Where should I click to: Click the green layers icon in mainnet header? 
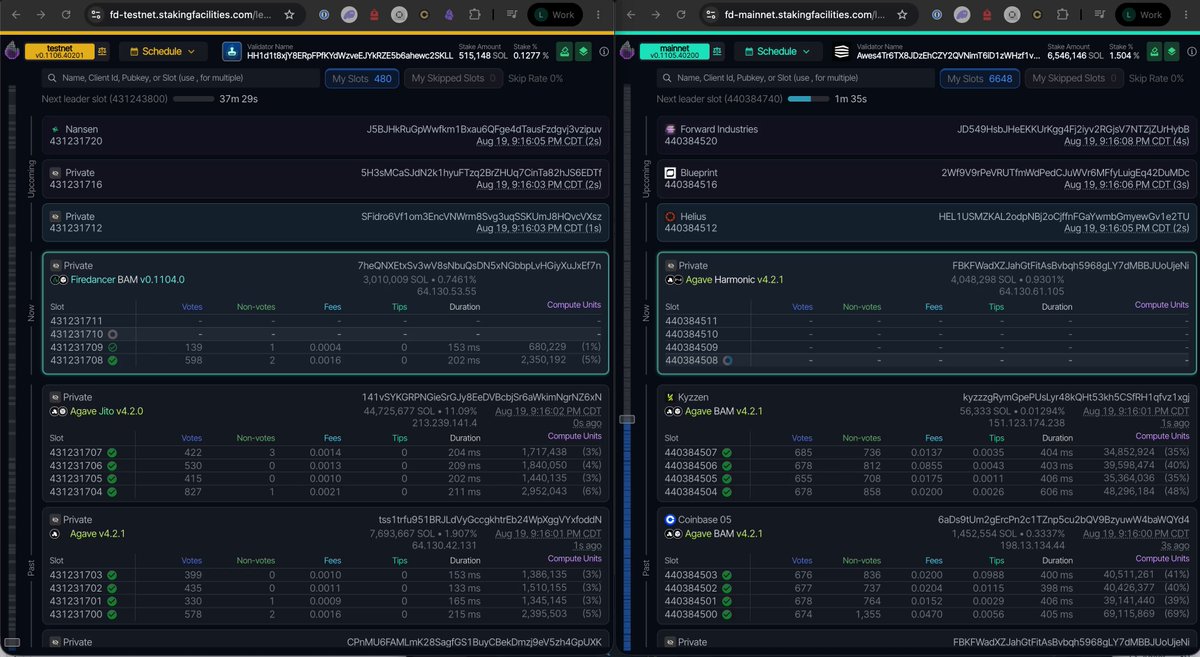[x=1171, y=51]
